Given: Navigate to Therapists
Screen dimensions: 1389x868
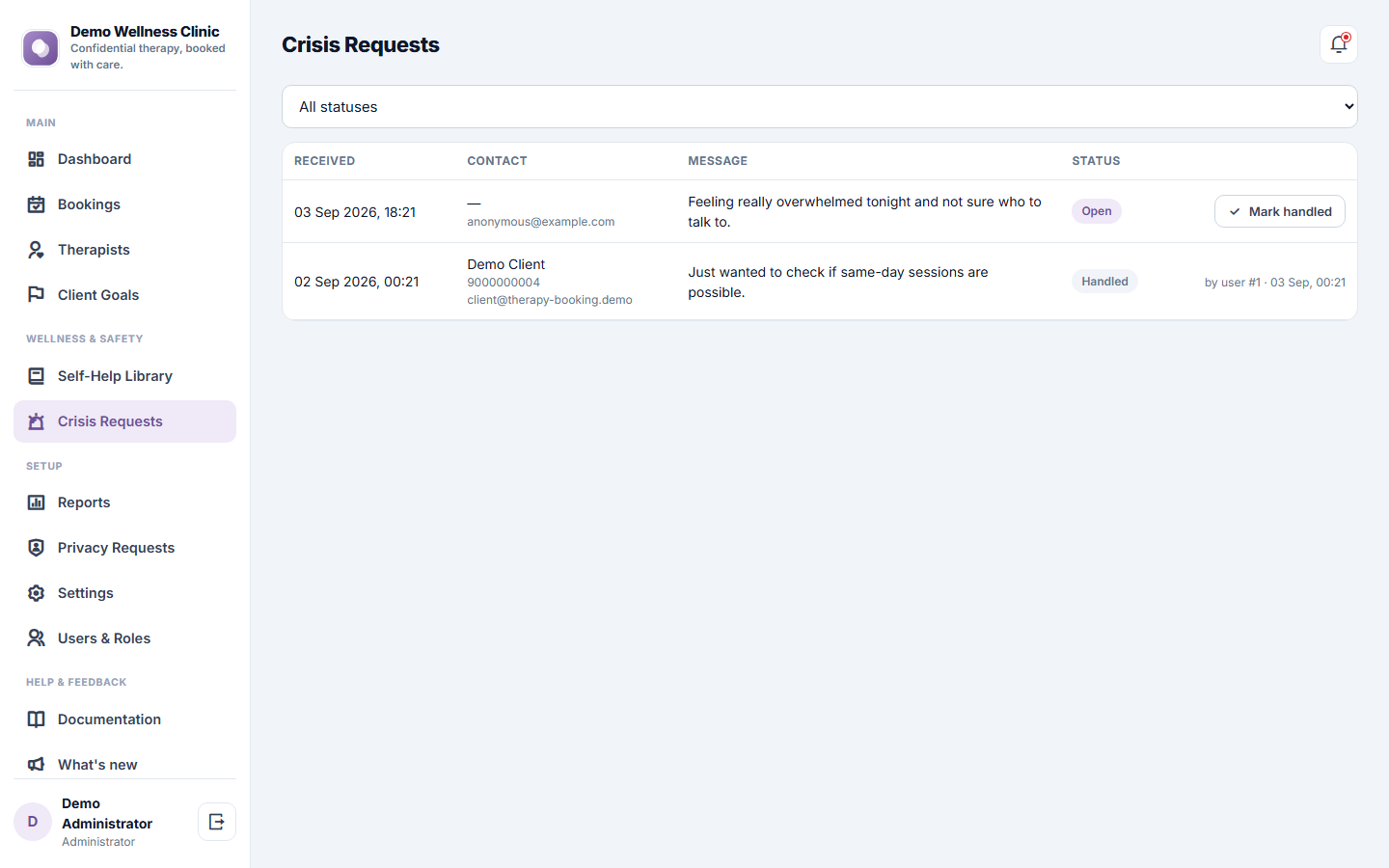Looking at the screenshot, I should click(x=124, y=250).
